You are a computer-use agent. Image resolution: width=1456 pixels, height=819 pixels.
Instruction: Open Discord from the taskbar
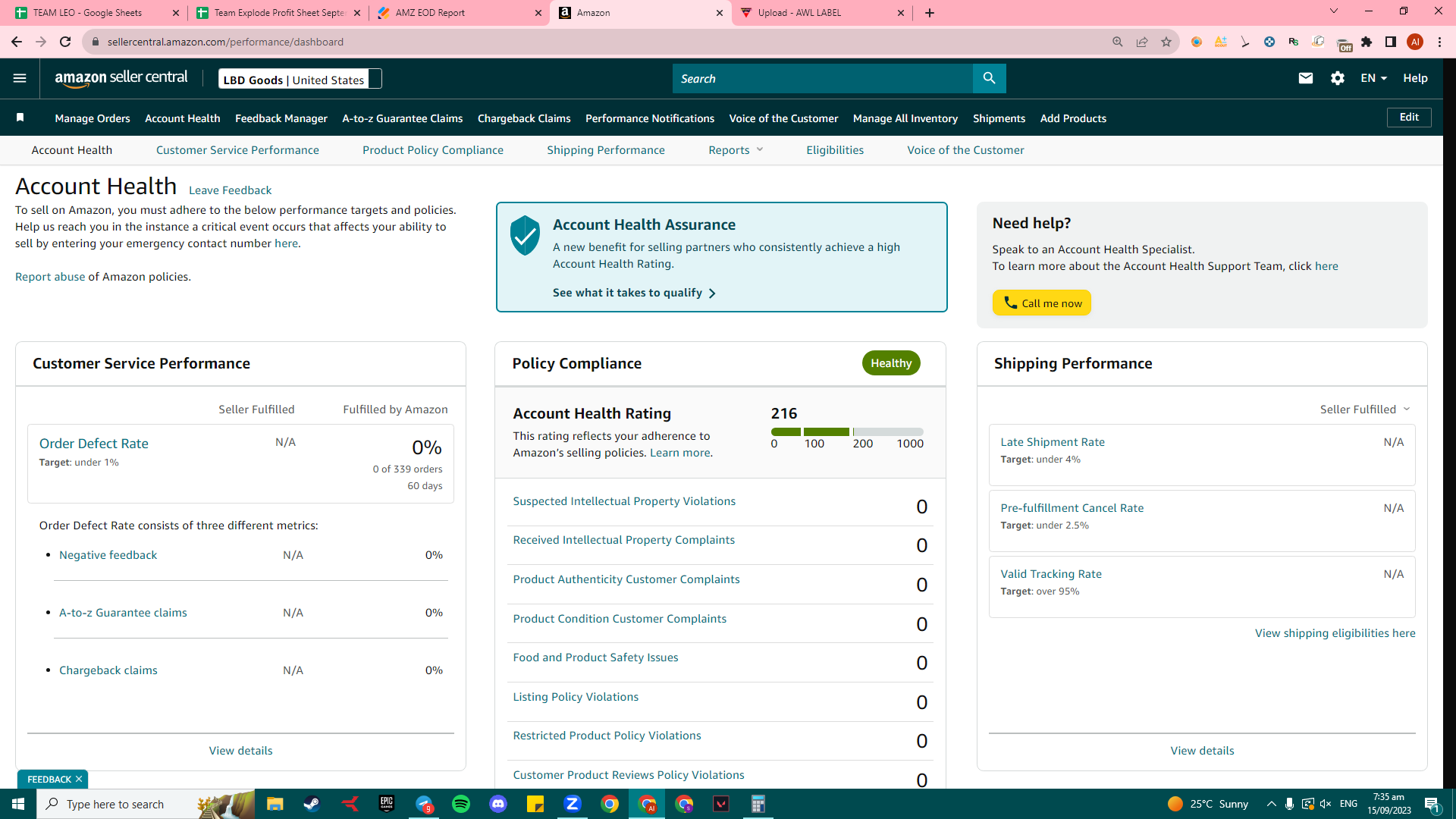(x=498, y=804)
